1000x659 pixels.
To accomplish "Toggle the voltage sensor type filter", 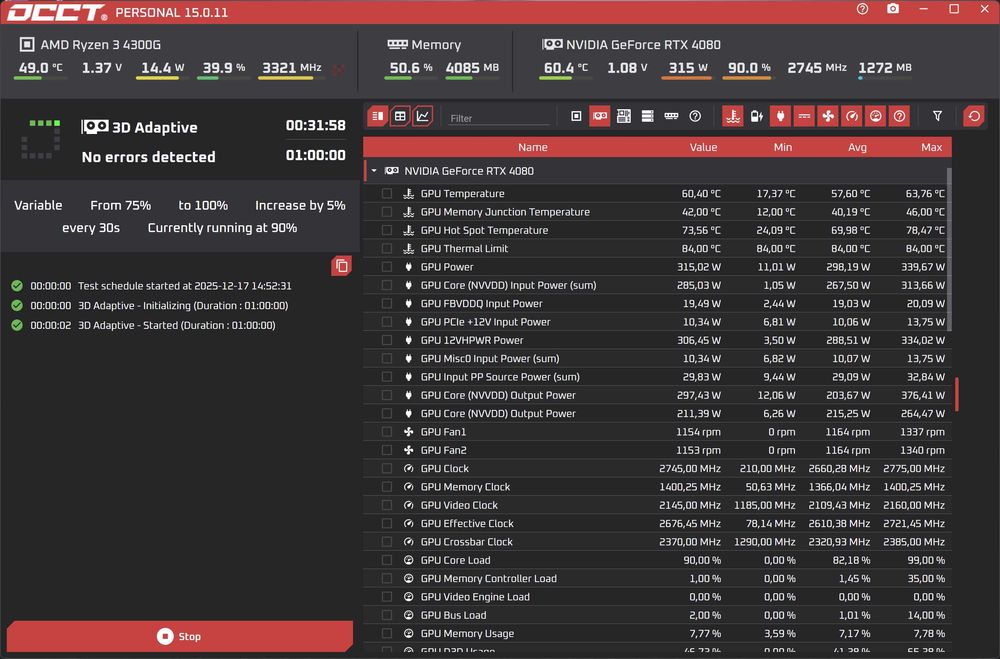I will [804, 116].
